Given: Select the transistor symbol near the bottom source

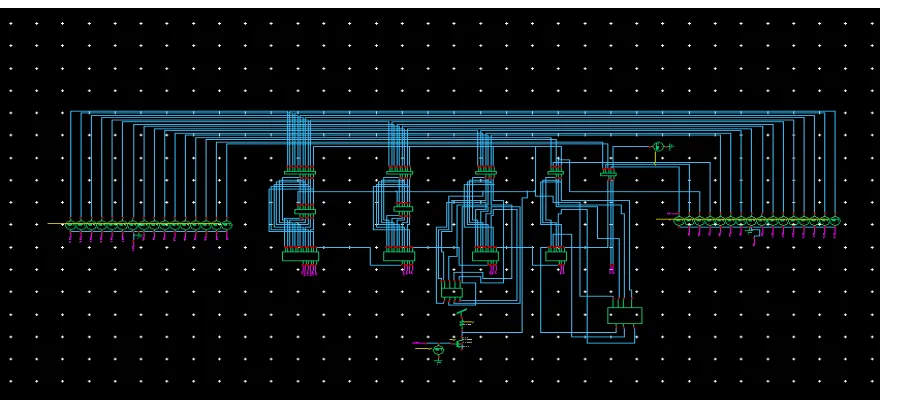Looking at the screenshot, I should [x=459, y=343].
